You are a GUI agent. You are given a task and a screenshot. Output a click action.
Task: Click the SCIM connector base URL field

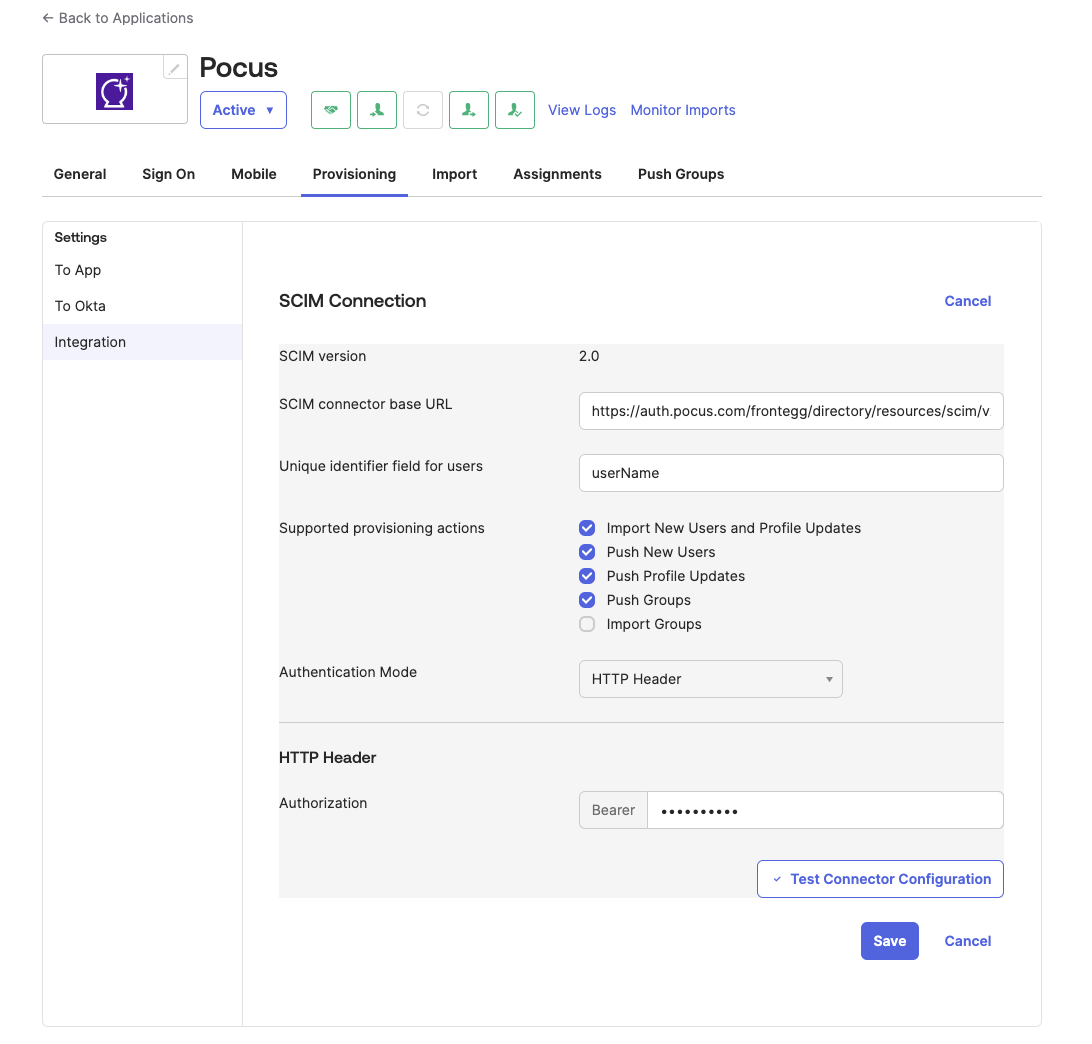coord(790,411)
